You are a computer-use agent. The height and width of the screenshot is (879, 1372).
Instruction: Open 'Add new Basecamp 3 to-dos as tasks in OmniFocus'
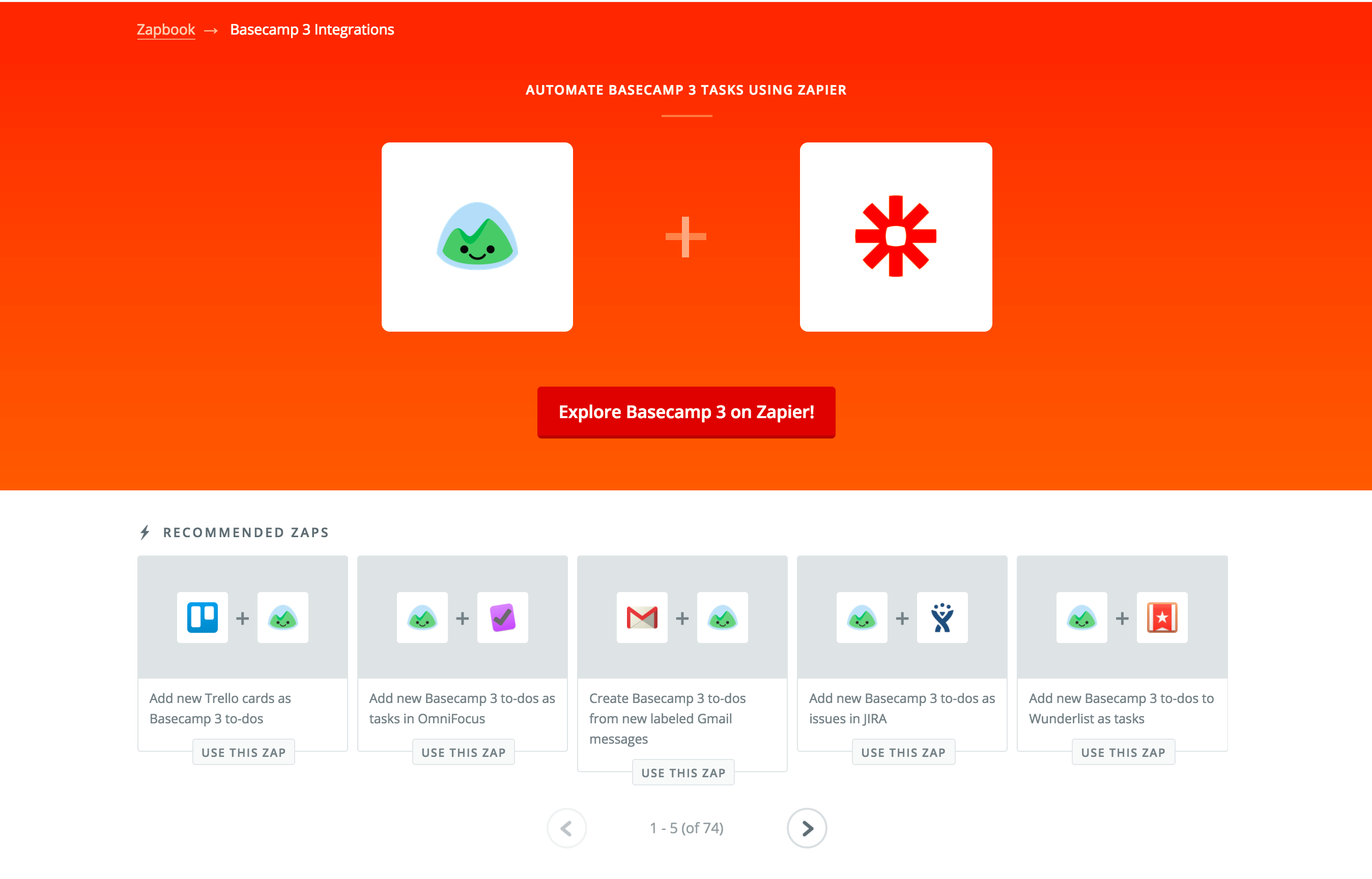(x=462, y=708)
